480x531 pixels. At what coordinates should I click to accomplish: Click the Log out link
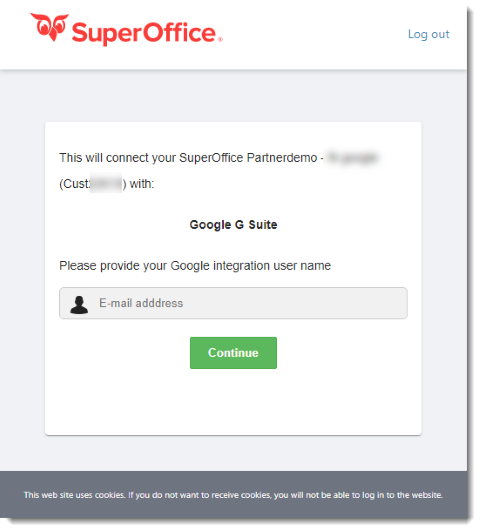[429, 34]
